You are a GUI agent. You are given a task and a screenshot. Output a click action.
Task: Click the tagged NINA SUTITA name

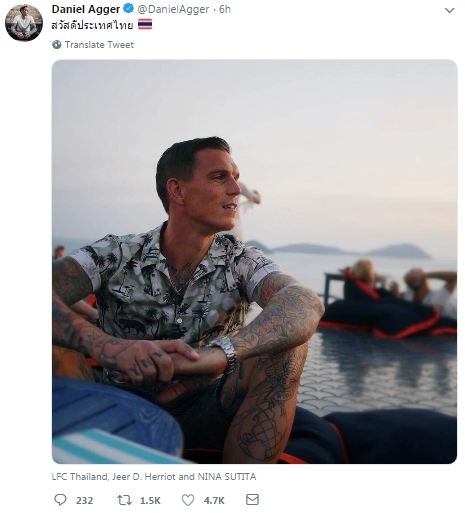point(227,477)
